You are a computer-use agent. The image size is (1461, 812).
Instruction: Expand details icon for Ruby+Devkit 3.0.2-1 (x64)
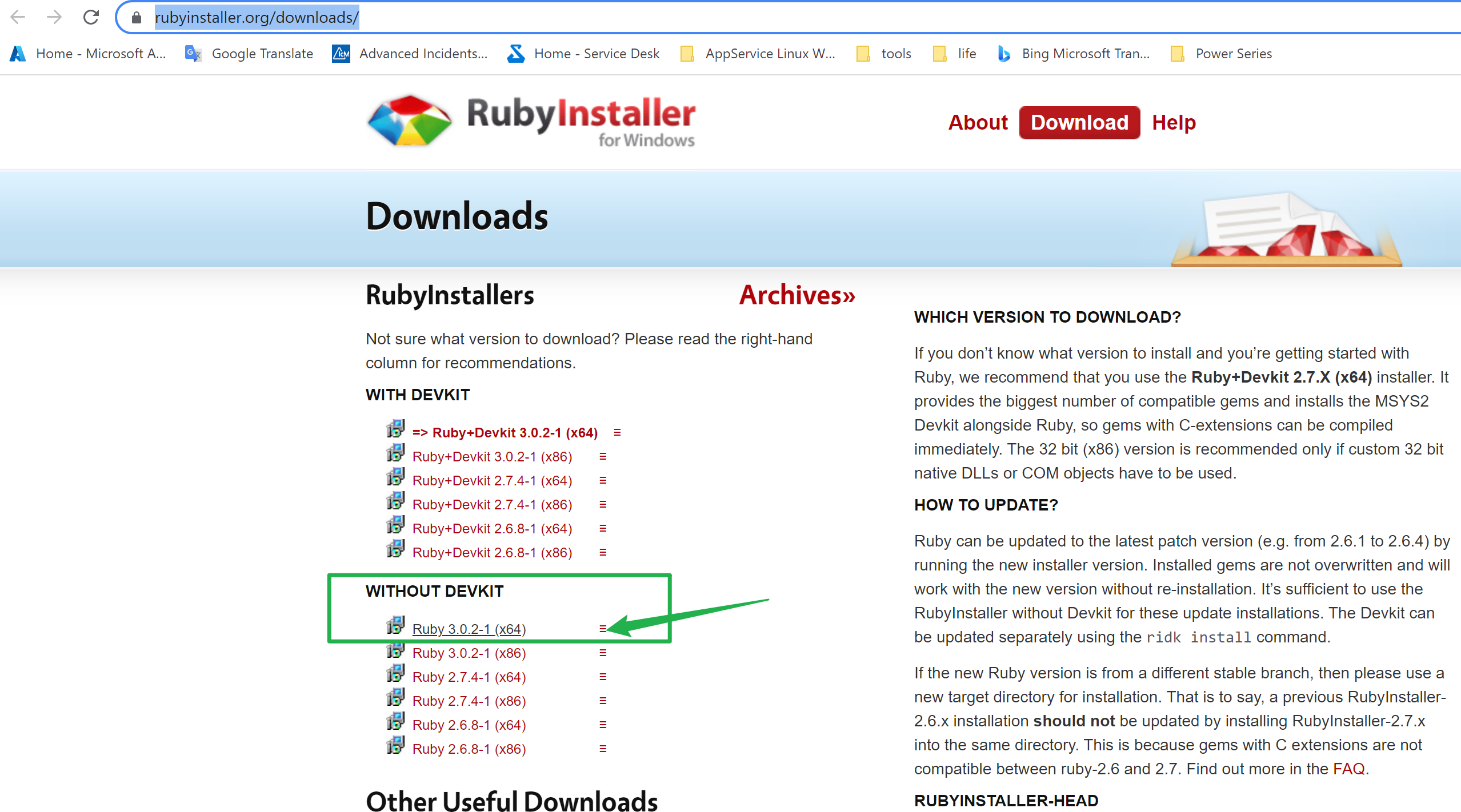(617, 433)
